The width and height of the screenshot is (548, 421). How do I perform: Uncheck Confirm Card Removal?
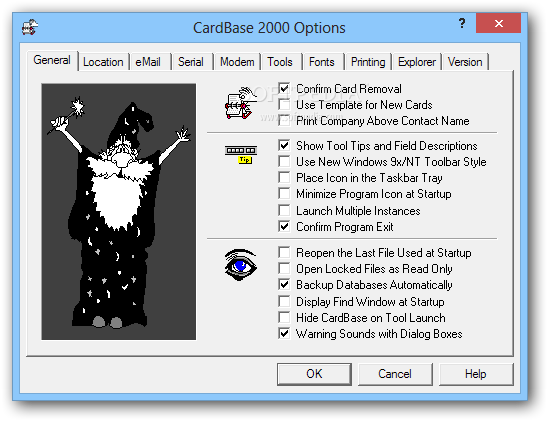[284, 88]
